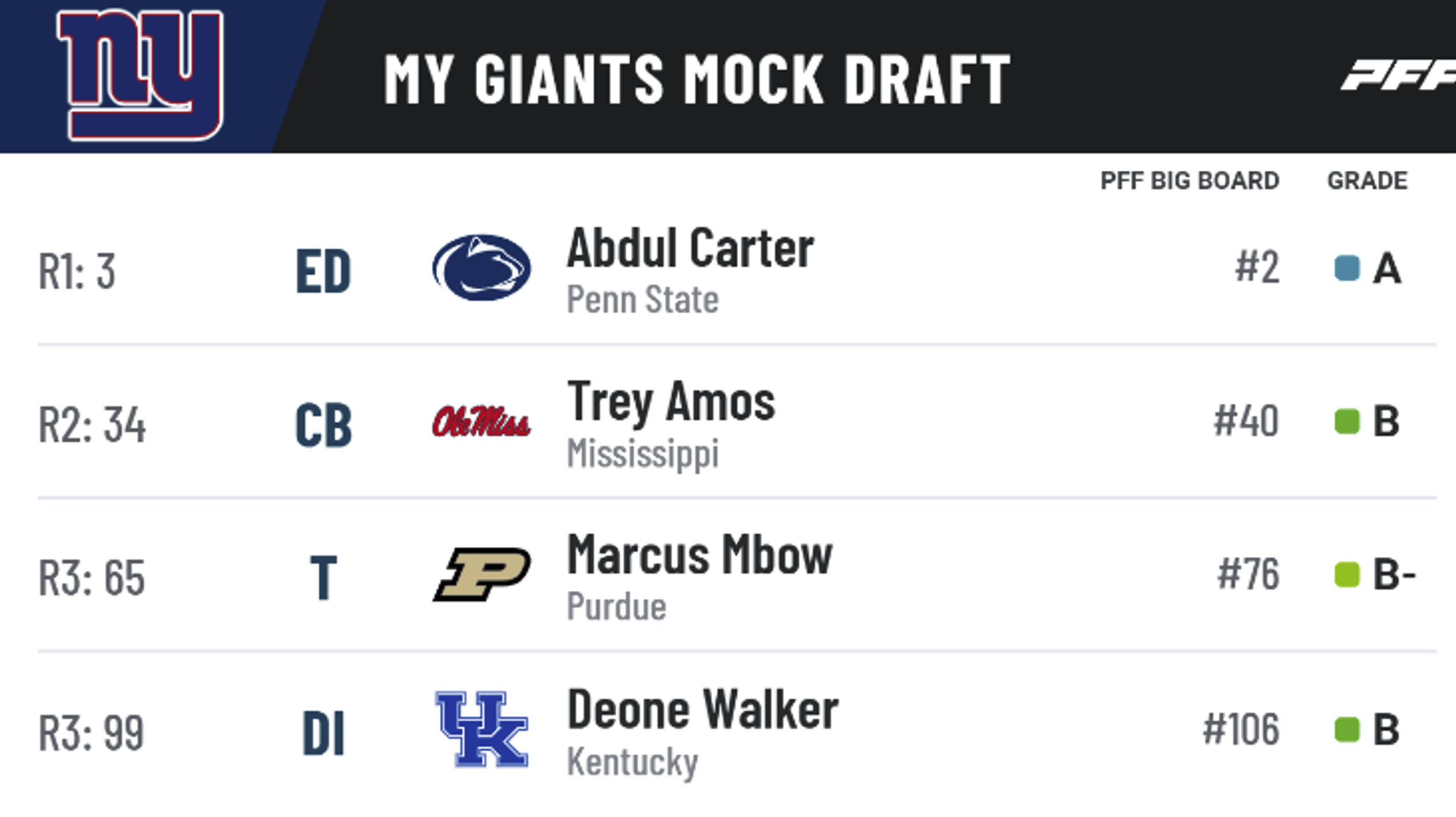Click the Purdue P logo
The height and width of the screenshot is (817, 1456).
(x=481, y=574)
